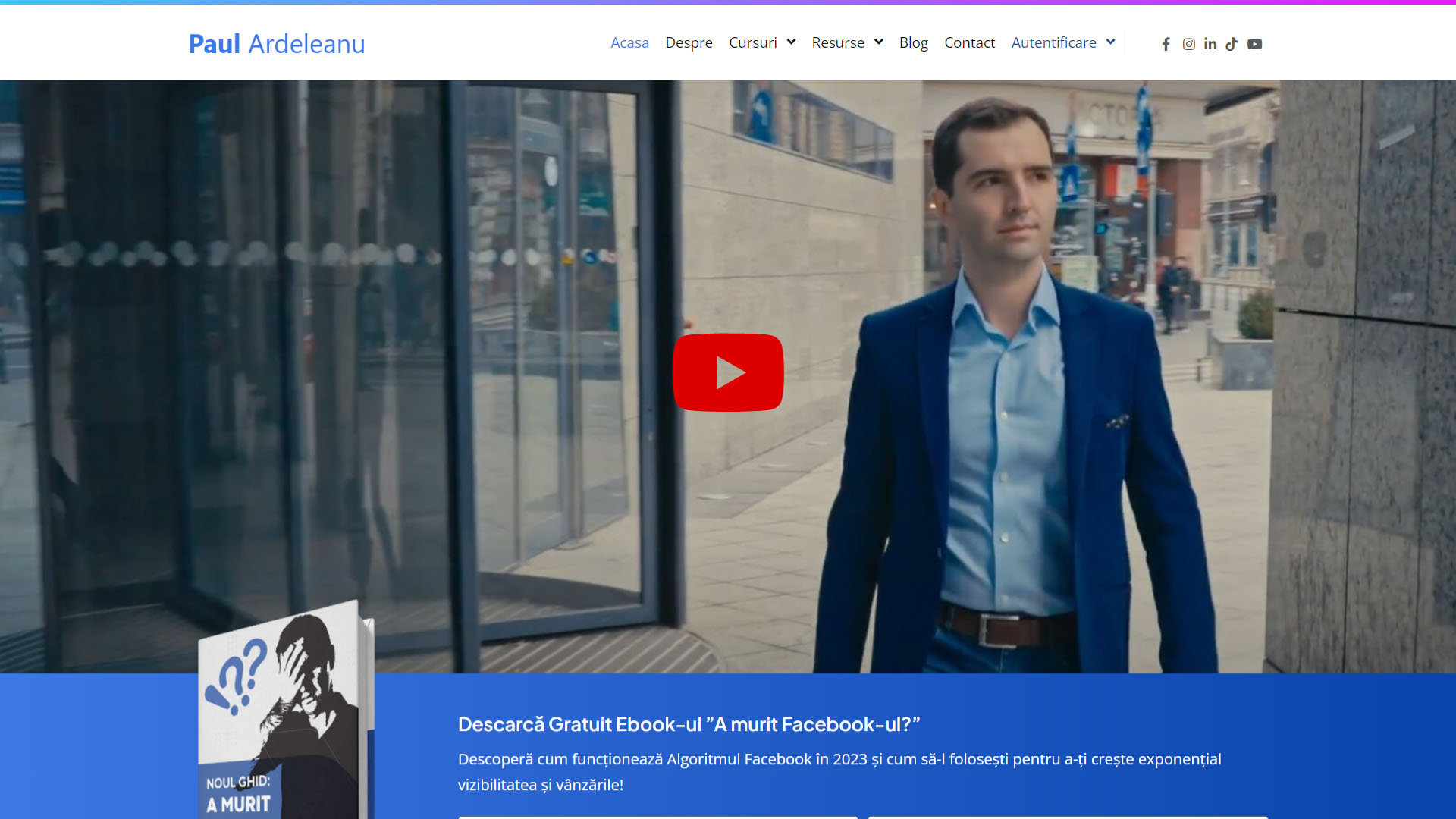
Task: Open the Despre menu item
Action: pyautogui.click(x=689, y=42)
